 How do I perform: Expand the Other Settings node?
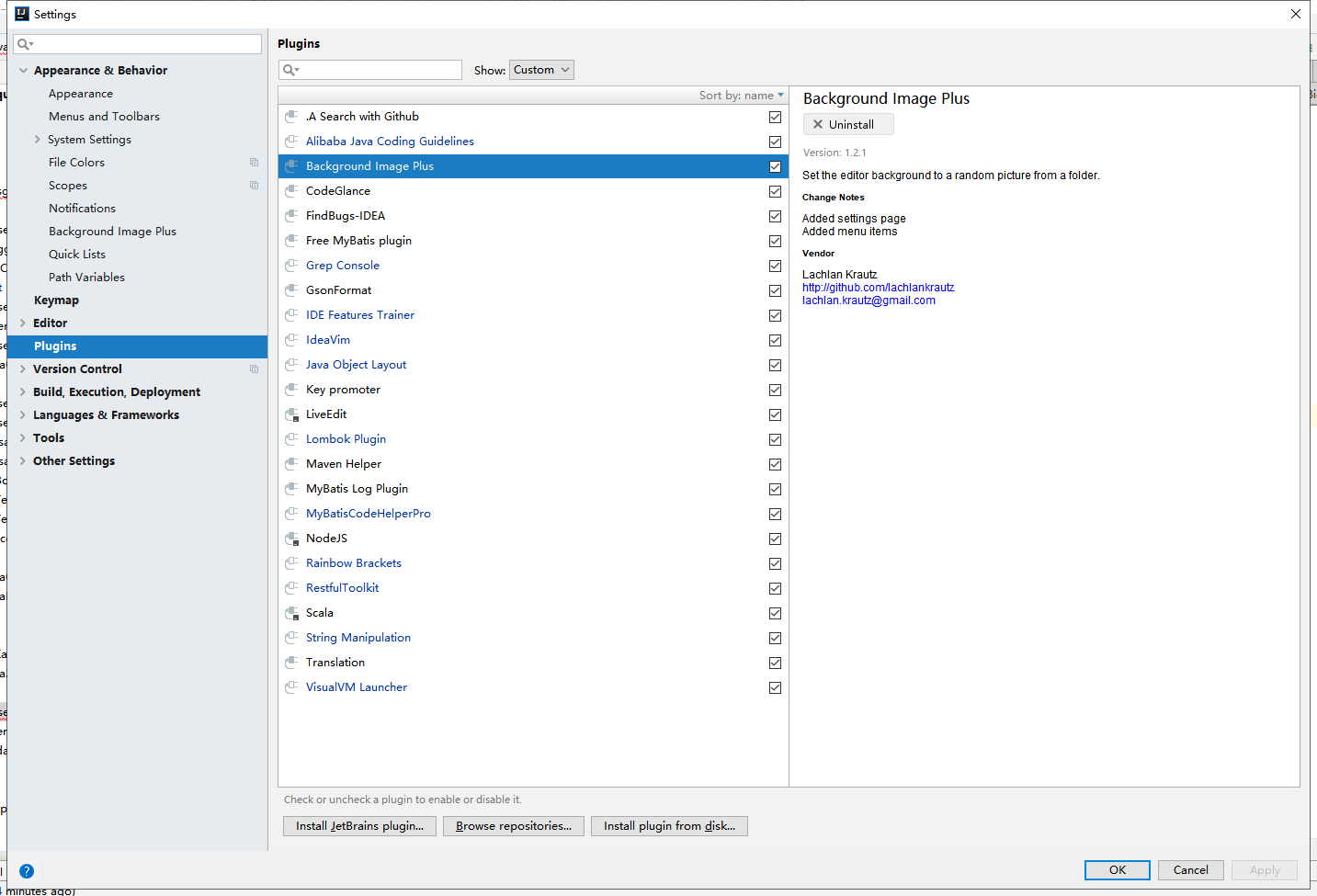(x=23, y=461)
